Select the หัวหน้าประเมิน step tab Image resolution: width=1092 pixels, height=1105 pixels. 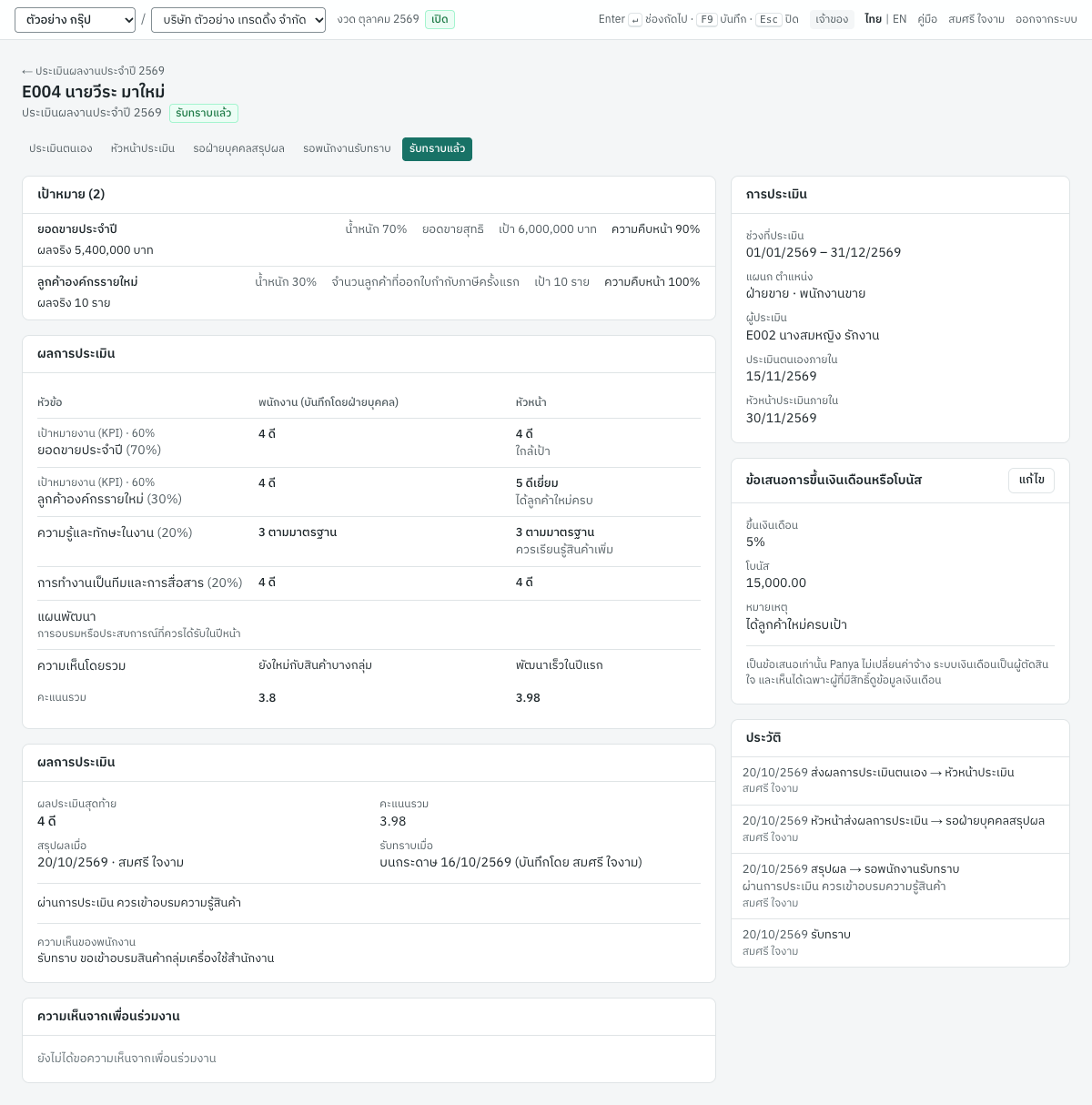pos(143,148)
